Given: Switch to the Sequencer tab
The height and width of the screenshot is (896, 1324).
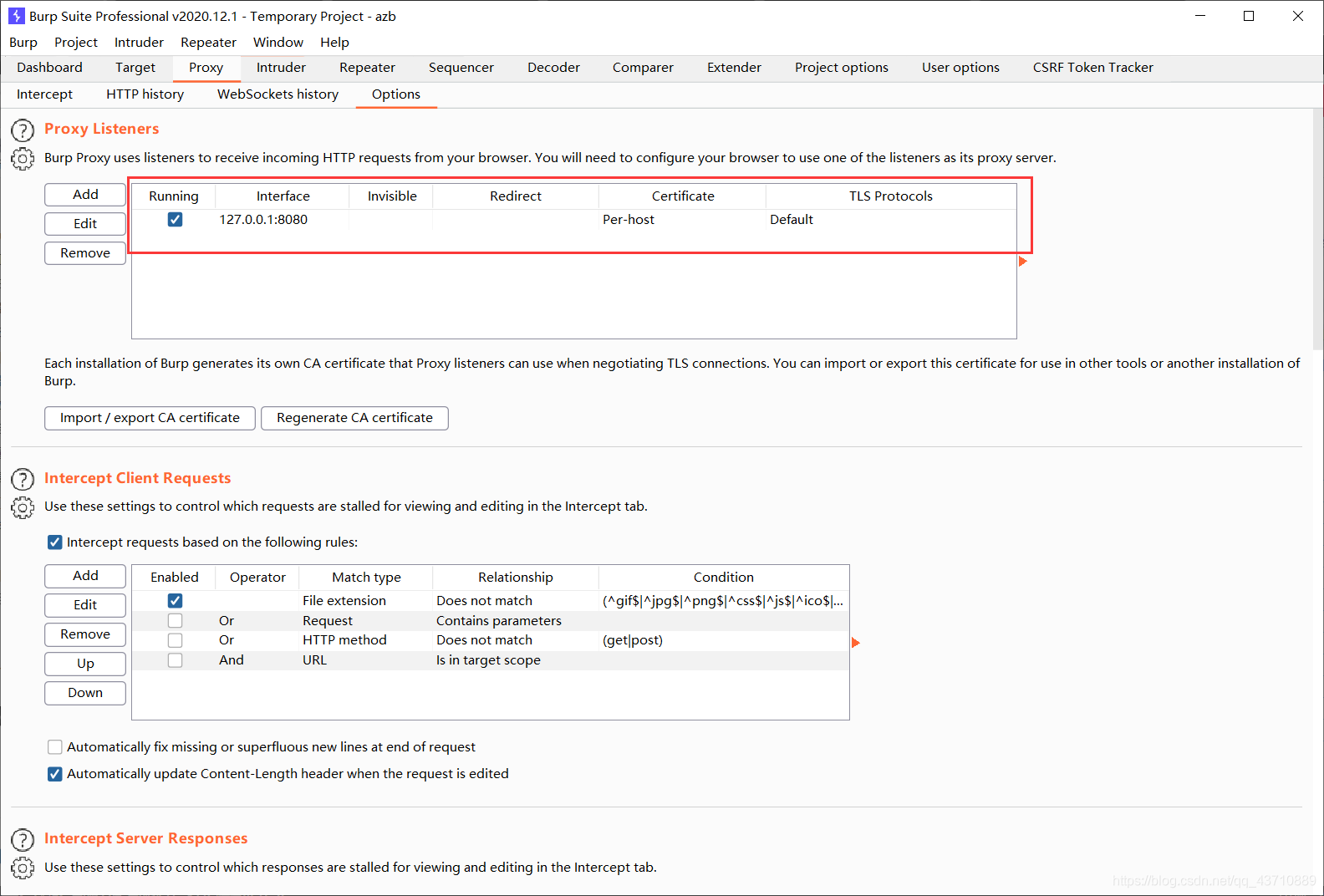Looking at the screenshot, I should (x=461, y=68).
